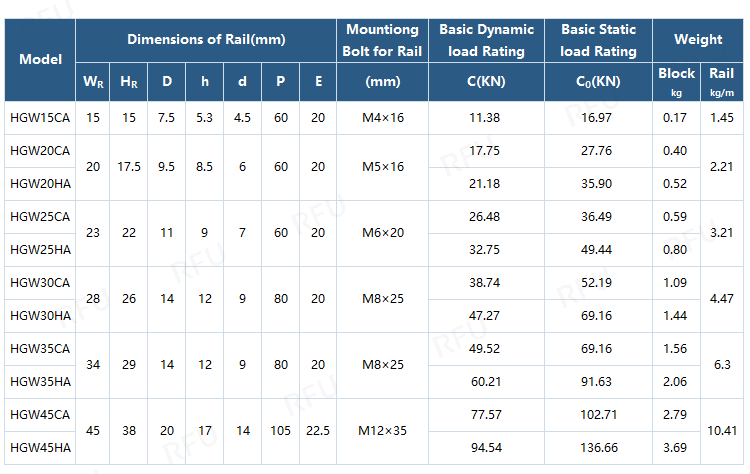
Task: Click the C(KN) sub-header cell
Action: pos(486,81)
